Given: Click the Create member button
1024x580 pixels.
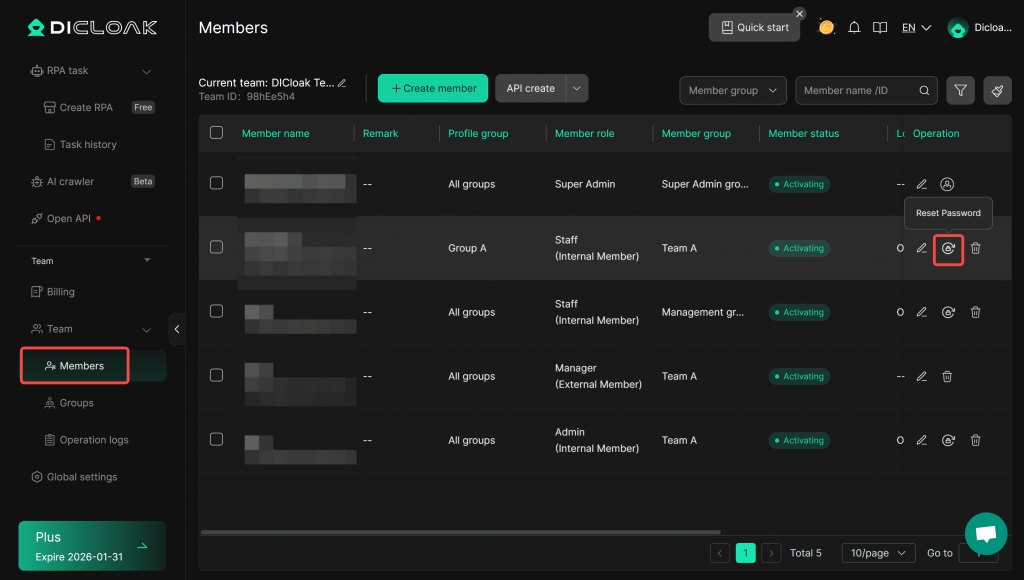Looking at the screenshot, I should (x=432, y=88).
